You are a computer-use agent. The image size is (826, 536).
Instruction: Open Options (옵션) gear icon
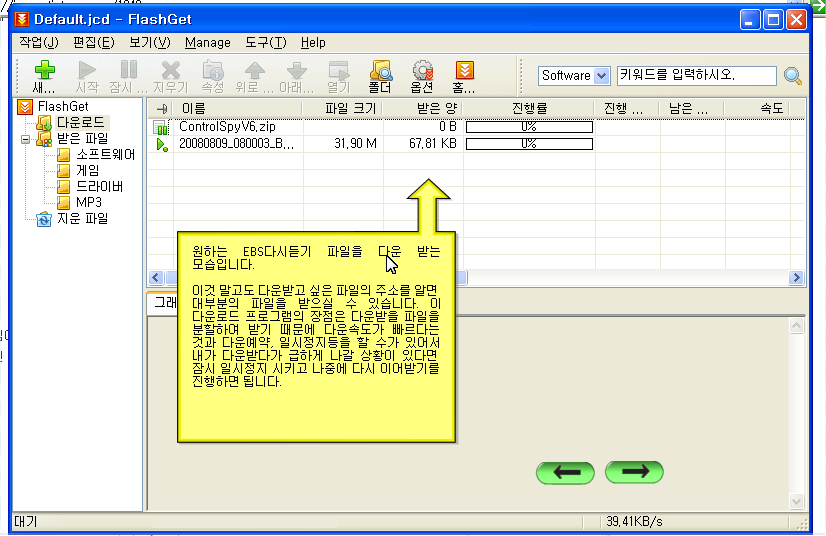pyautogui.click(x=422, y=71)
